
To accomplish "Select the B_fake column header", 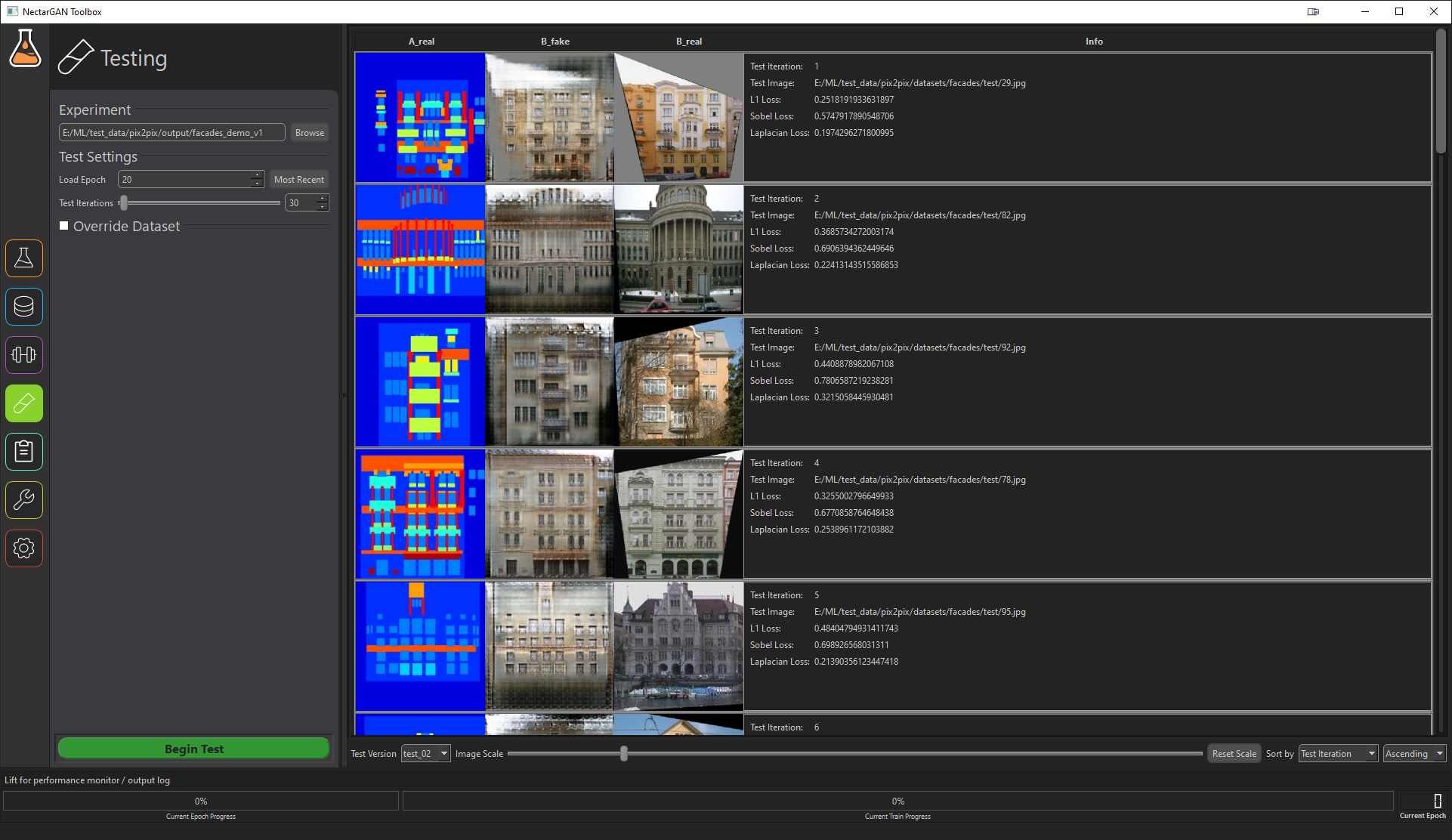I will click(555, 42).
